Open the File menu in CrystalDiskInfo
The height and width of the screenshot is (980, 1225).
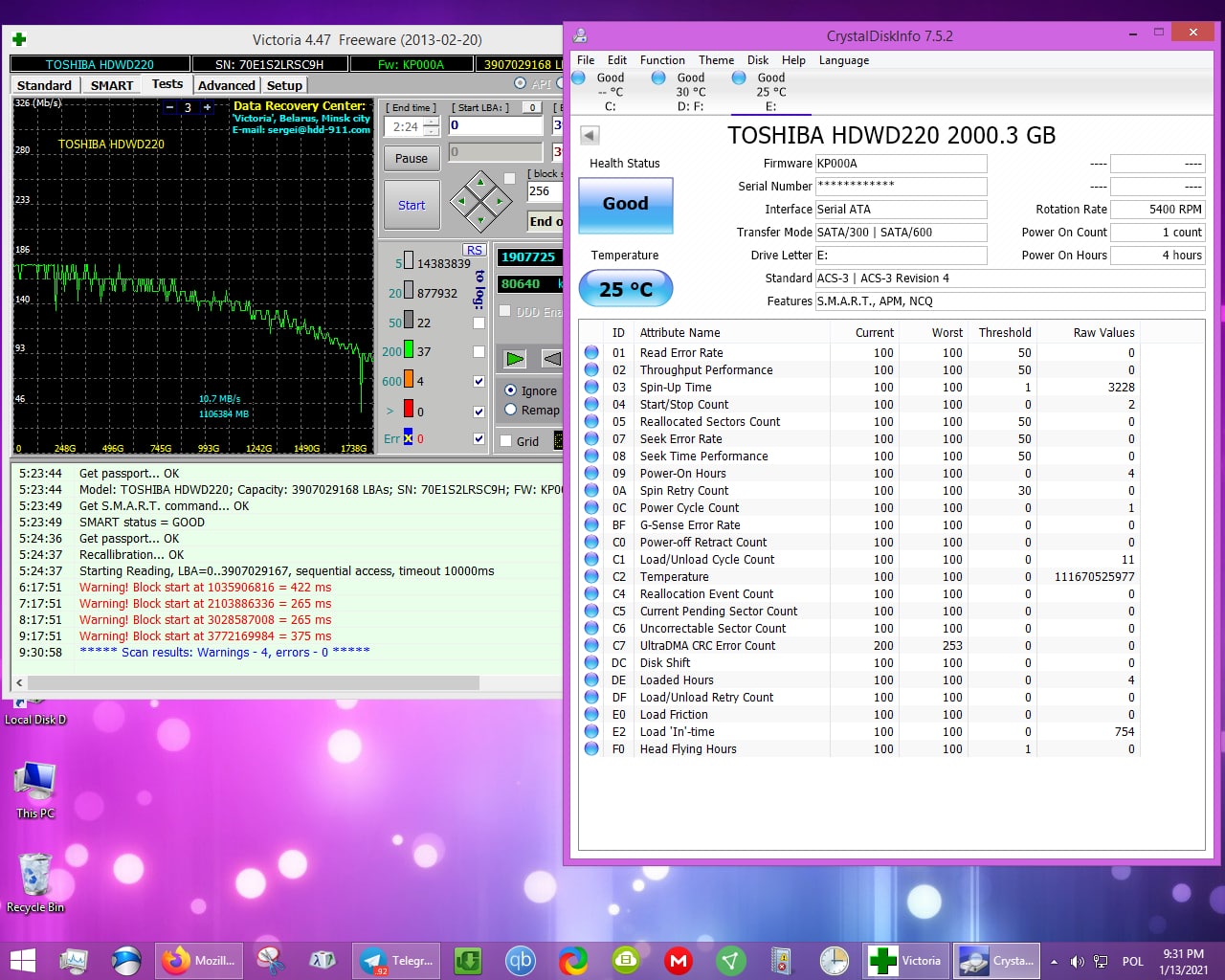click(586, 60)
